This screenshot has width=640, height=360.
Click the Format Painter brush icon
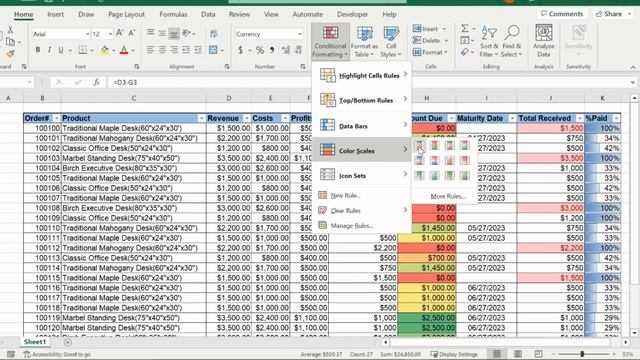click(10, 54)
